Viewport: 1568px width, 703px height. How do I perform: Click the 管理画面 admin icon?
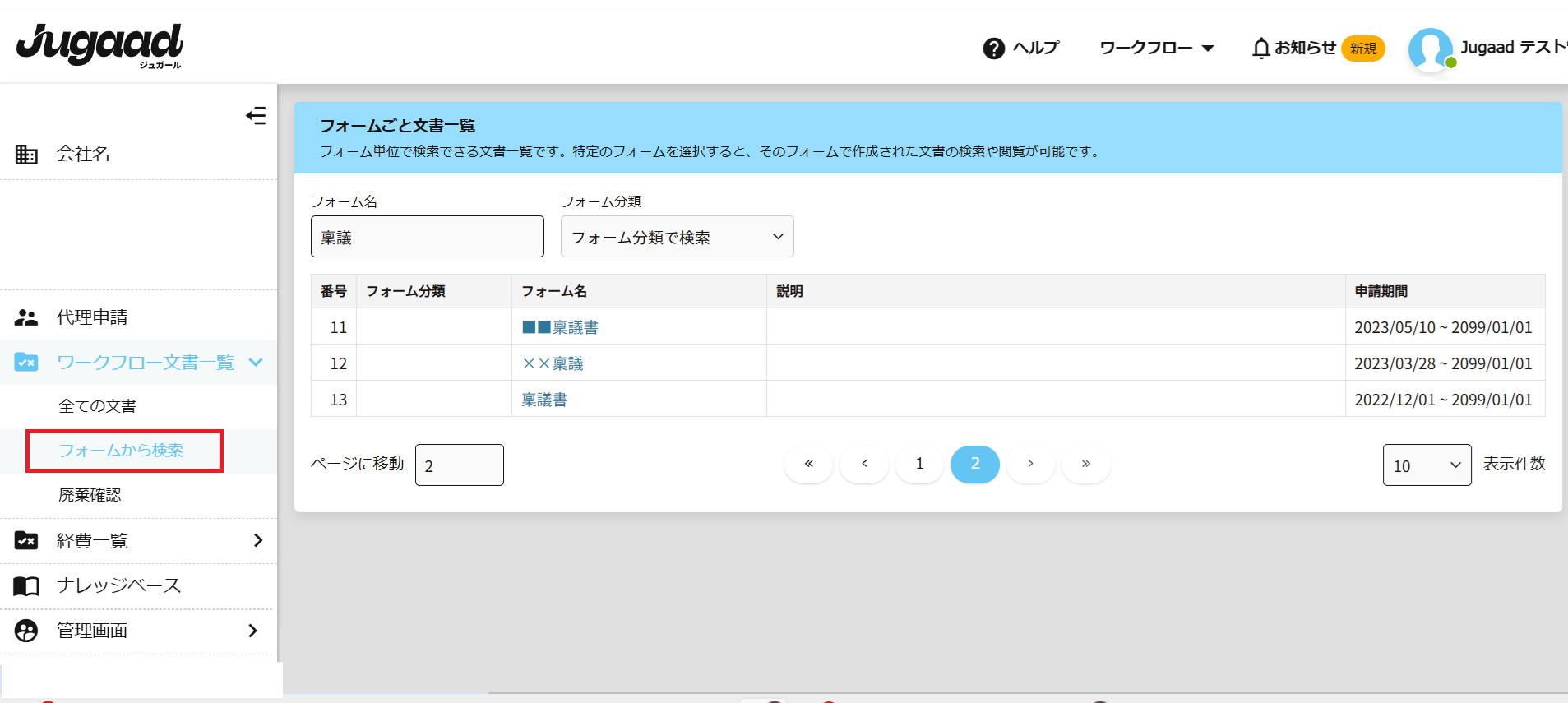[26, 631]
